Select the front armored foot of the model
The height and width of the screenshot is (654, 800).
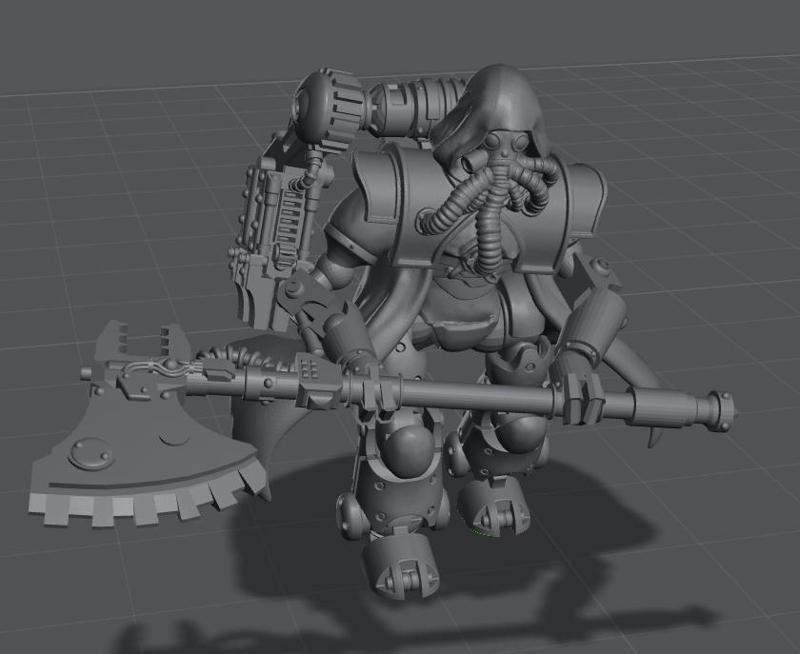coord(403,565)
